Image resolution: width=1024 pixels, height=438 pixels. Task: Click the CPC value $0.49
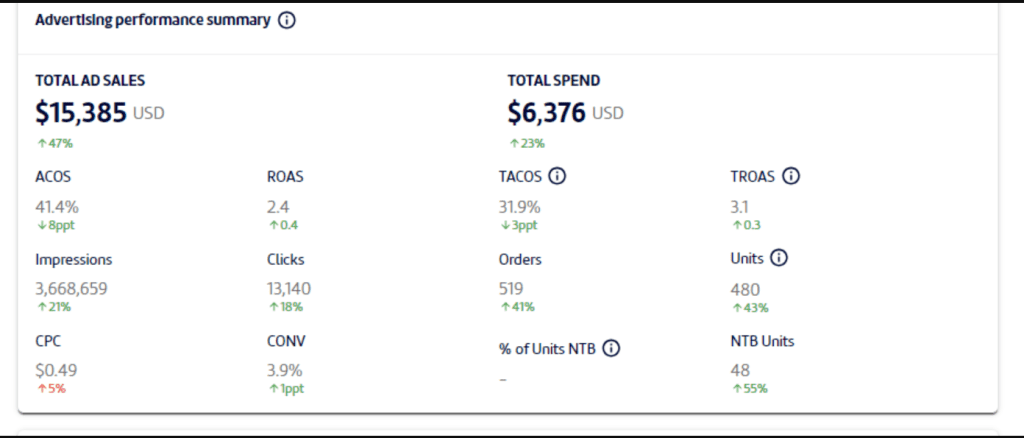[55, 370]
